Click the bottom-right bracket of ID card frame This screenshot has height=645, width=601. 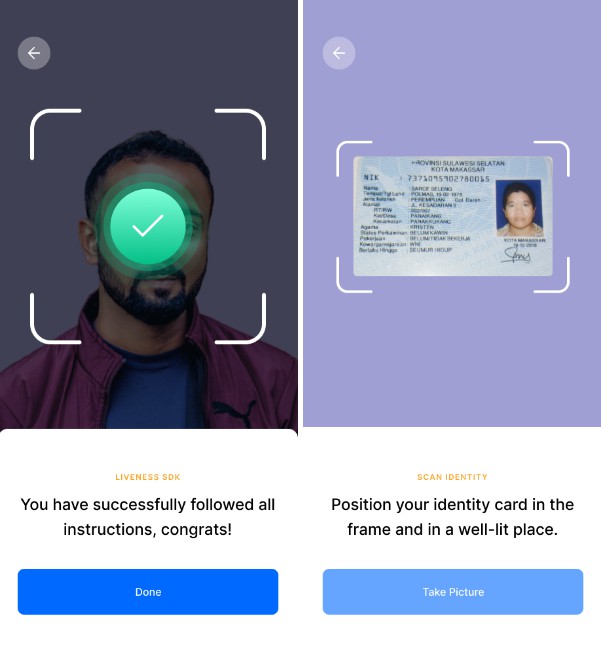click(552, 275)
